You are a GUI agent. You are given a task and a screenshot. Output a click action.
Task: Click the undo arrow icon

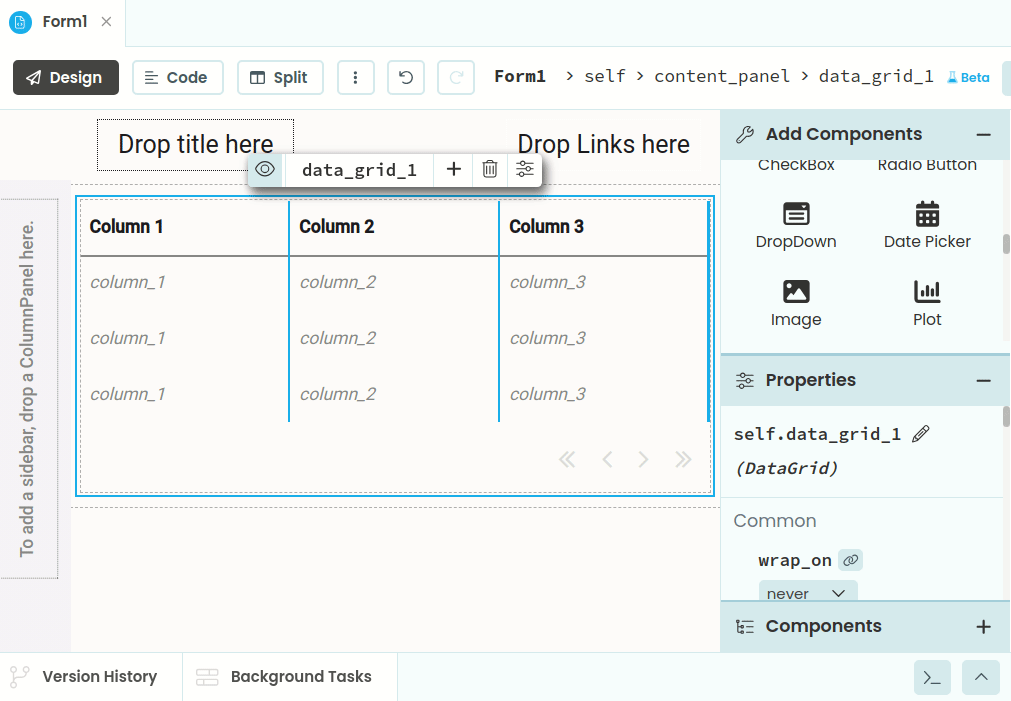pyautogui.click(x=406, y=77)
